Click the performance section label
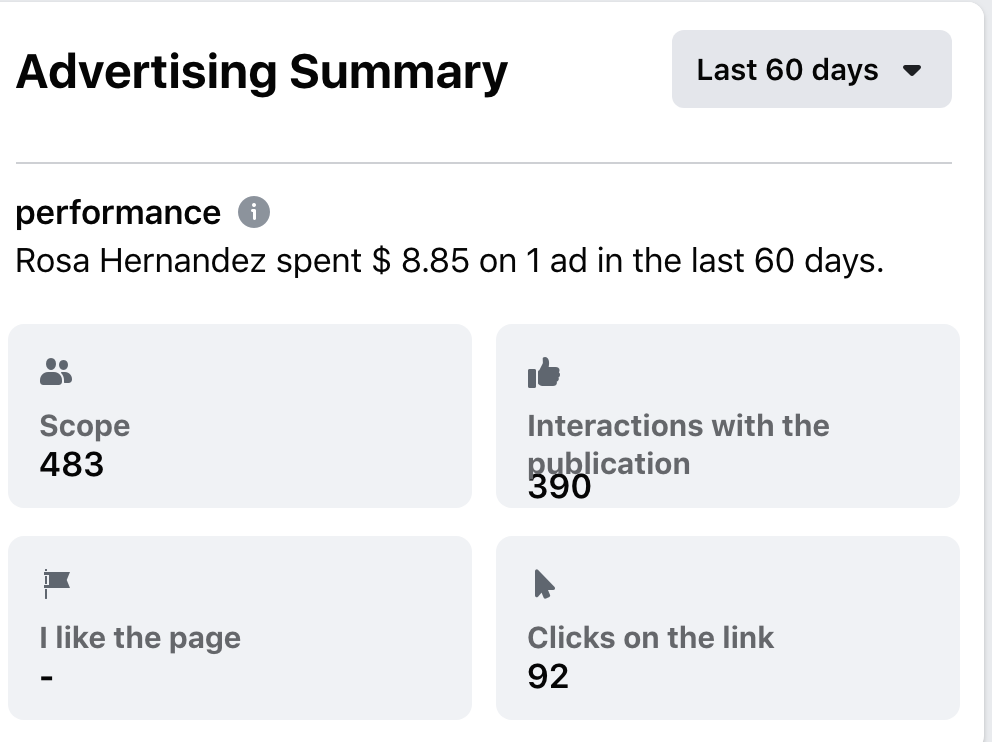This screenshot has width=992, height=742. pyautogui.click(x=118, y=213)
